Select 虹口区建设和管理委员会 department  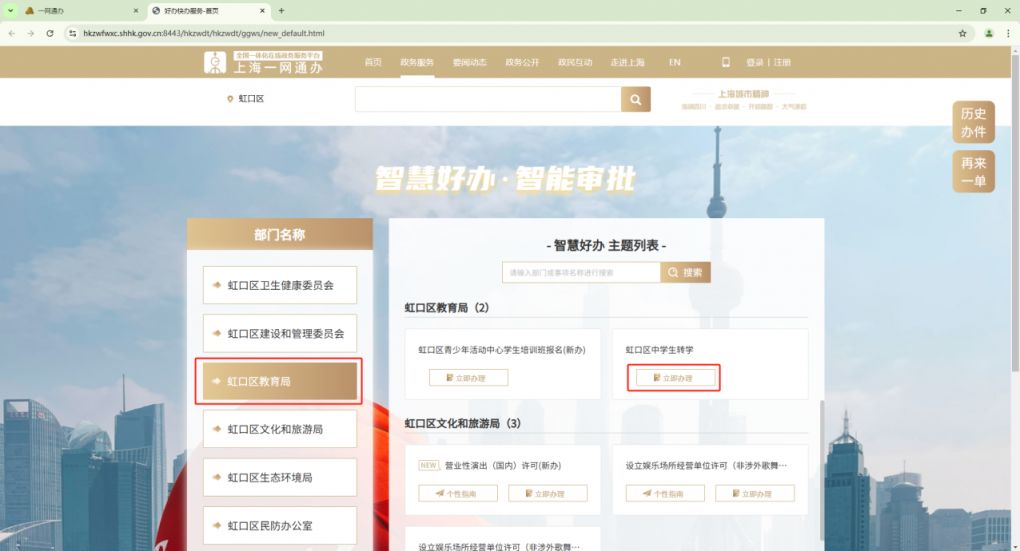click(280, 333)
